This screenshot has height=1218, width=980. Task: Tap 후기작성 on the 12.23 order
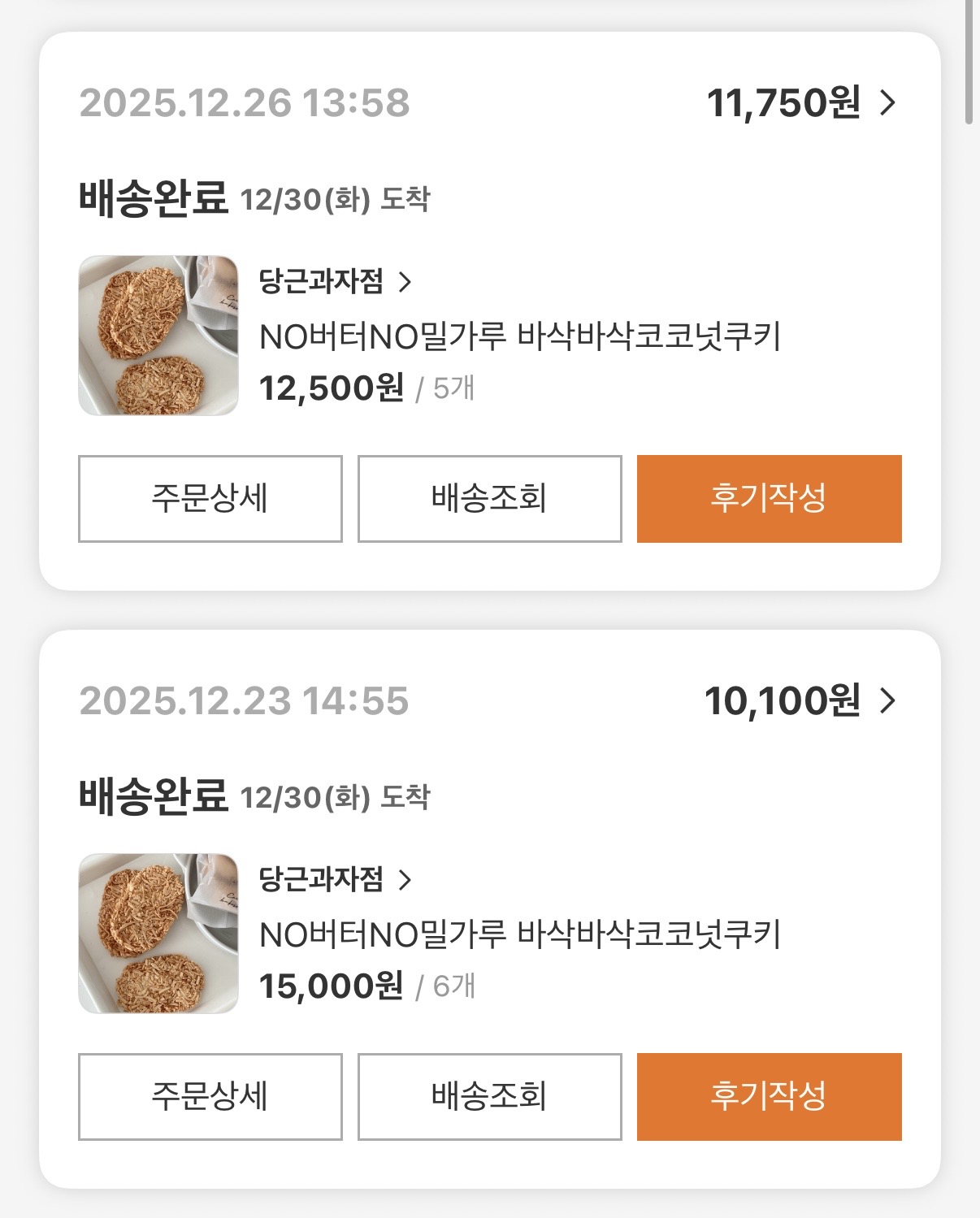tap(769, 1097)
